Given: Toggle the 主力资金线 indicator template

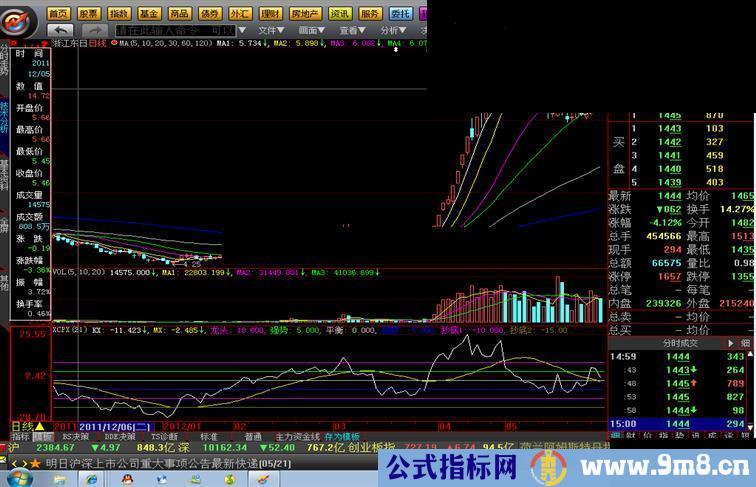Looking at the screenshot, I should [x=298, y=437].
